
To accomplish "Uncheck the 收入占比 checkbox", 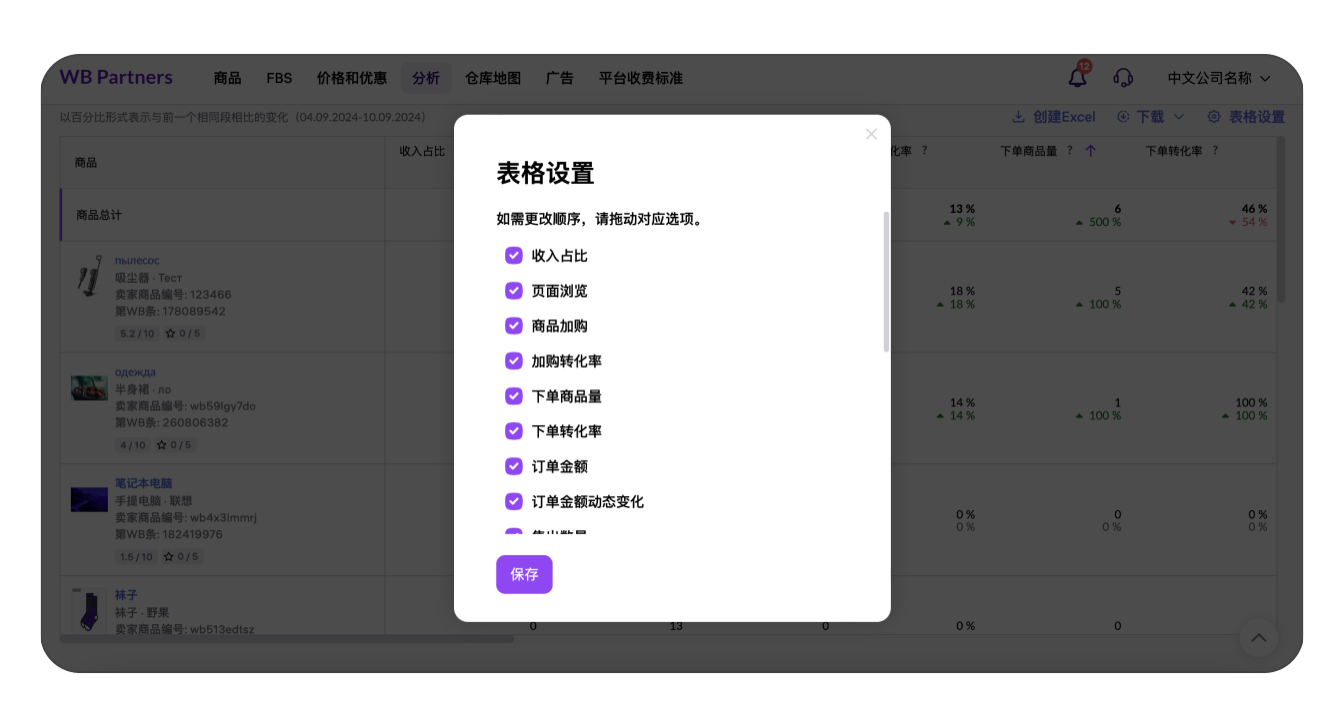I will pos(514,256).
